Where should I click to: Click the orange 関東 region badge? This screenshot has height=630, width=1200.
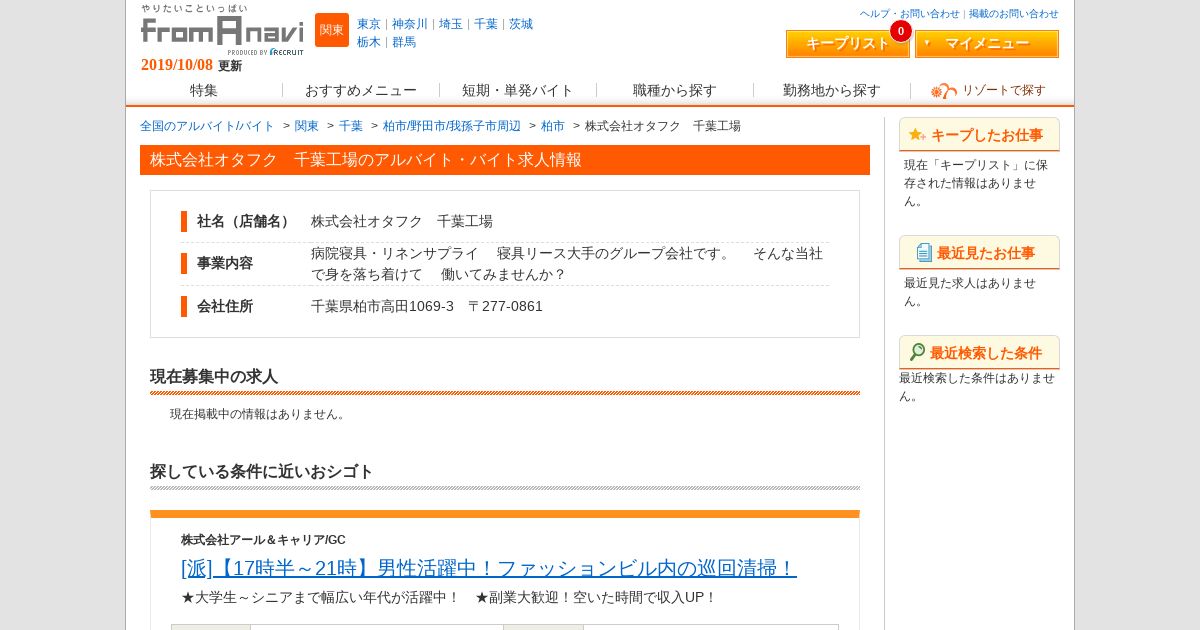pyautogui.click(x=332, y=30)
